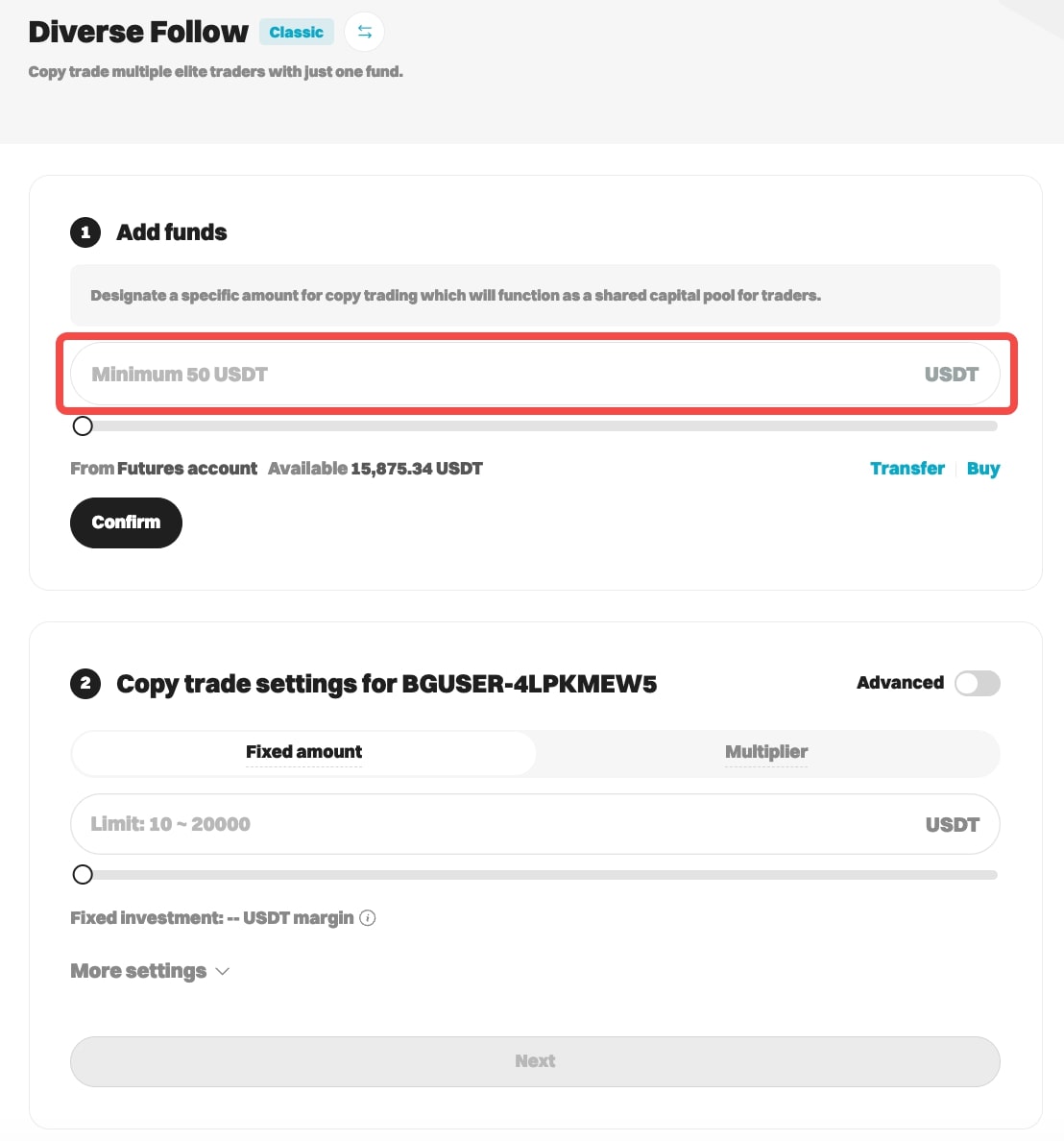Screen dimensions: 1064x1141
Task: Click the Add funds slider handle
Action: tap(83, 425)
